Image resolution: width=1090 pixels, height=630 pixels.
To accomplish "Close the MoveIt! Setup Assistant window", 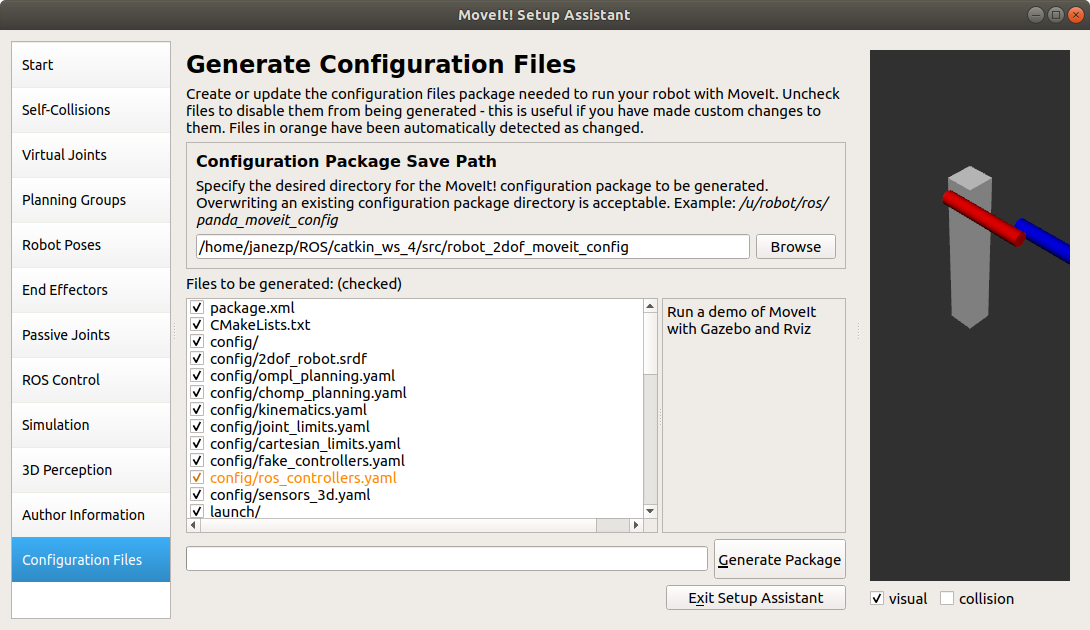I will (x=1074, y=15).
